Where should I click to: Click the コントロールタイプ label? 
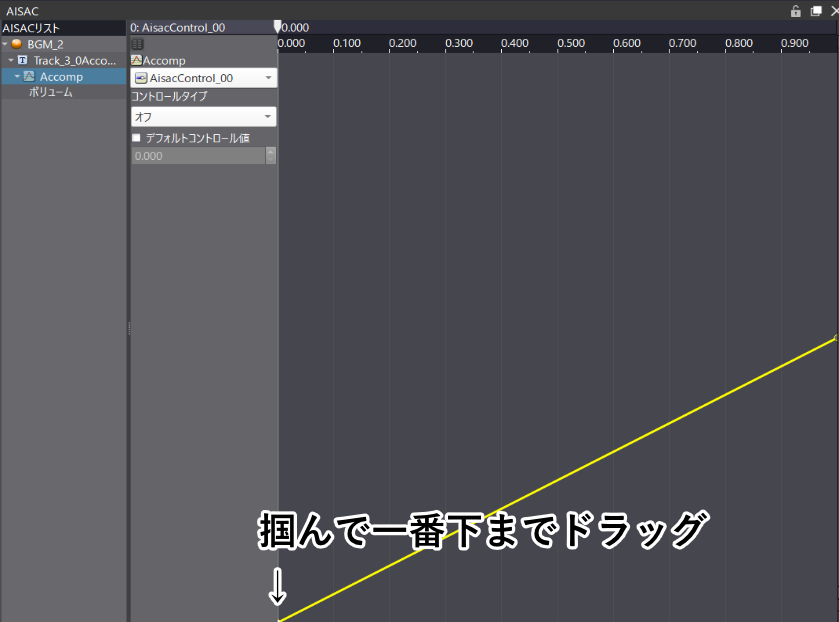pos(169,96)
